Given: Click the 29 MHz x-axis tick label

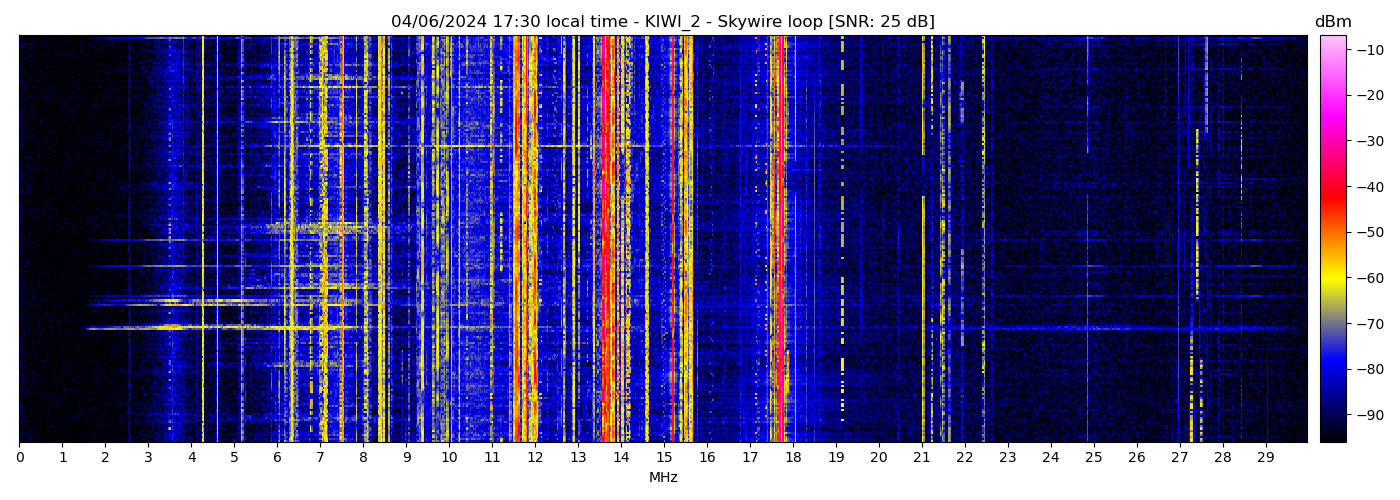Looking at the screenshot, I should point(1265,458).
